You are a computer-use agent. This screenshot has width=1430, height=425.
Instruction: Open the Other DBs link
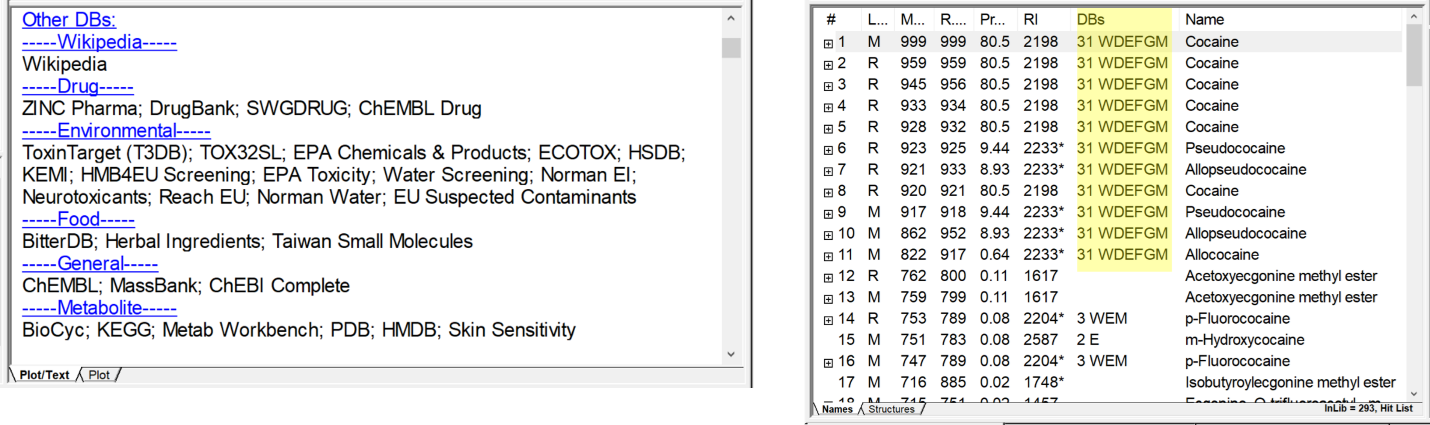69,19
